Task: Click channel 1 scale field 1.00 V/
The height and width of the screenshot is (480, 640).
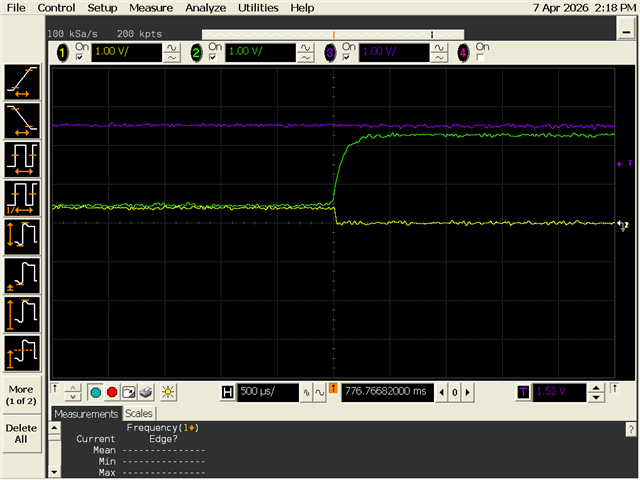Action: 127,53
